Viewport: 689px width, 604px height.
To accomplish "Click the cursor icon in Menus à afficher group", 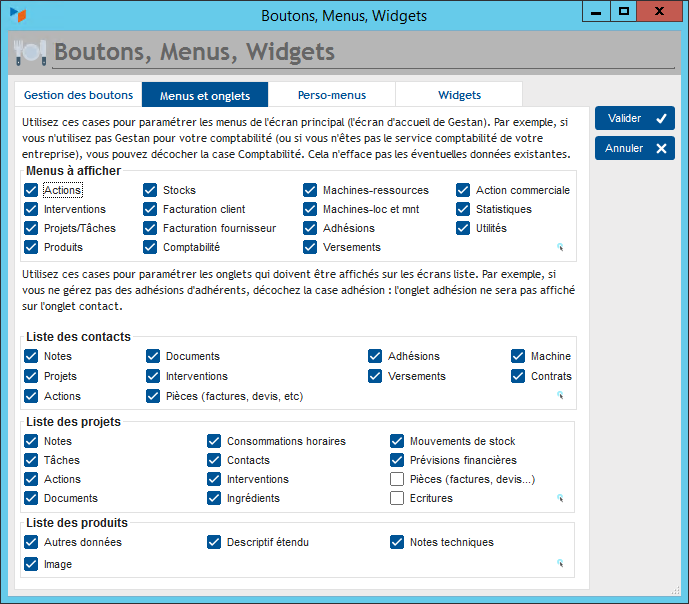I will click(561, 245).
